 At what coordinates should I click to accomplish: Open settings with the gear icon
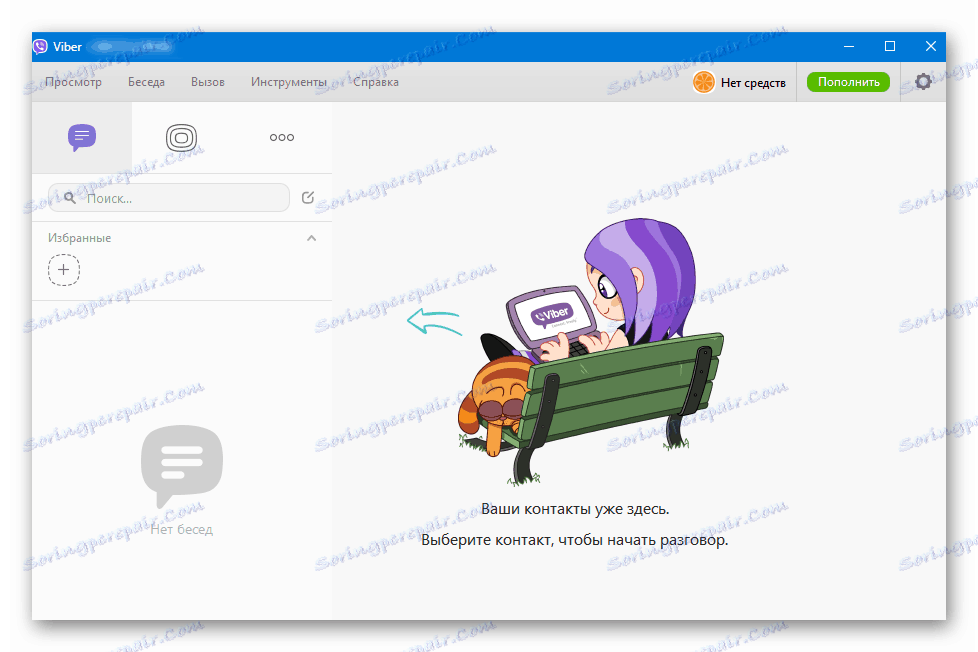[923, 82]
